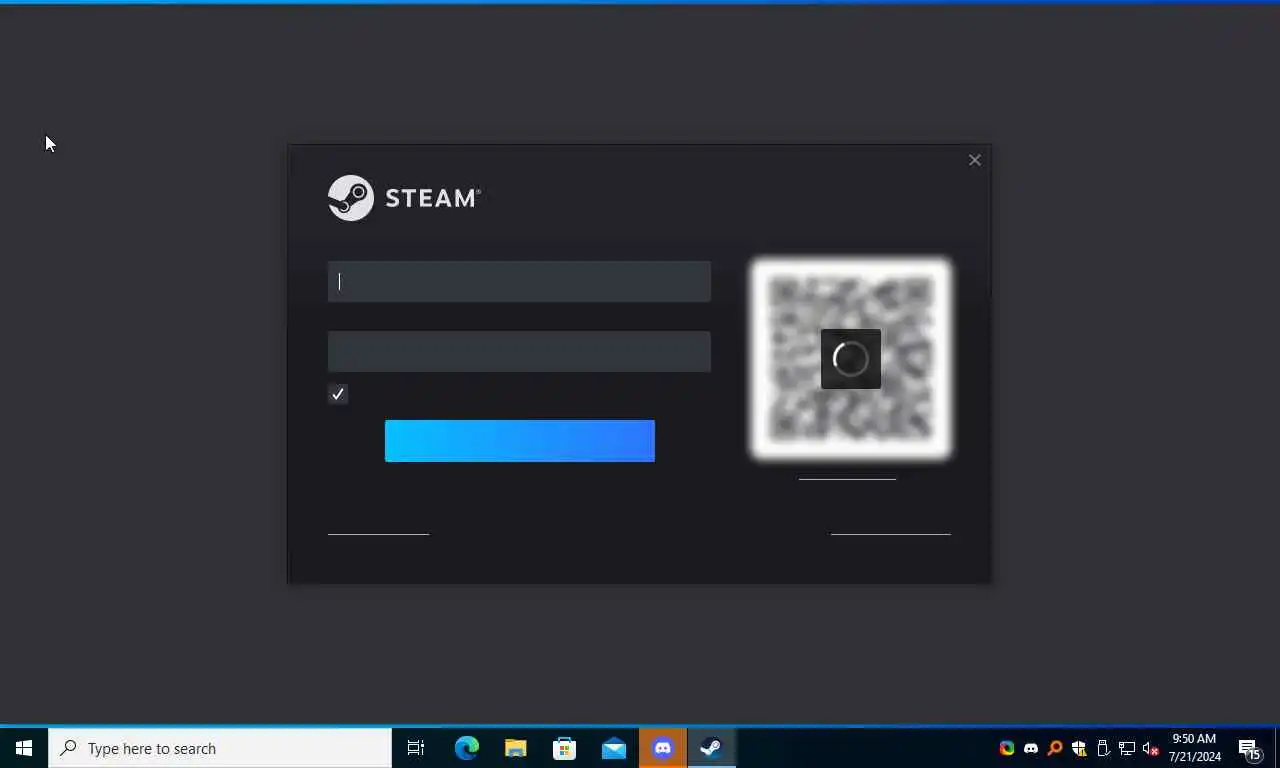This screenshot has height=768, width=1280.
Task: Open the network status tray icon
Action: click(x=1127, y=748)
